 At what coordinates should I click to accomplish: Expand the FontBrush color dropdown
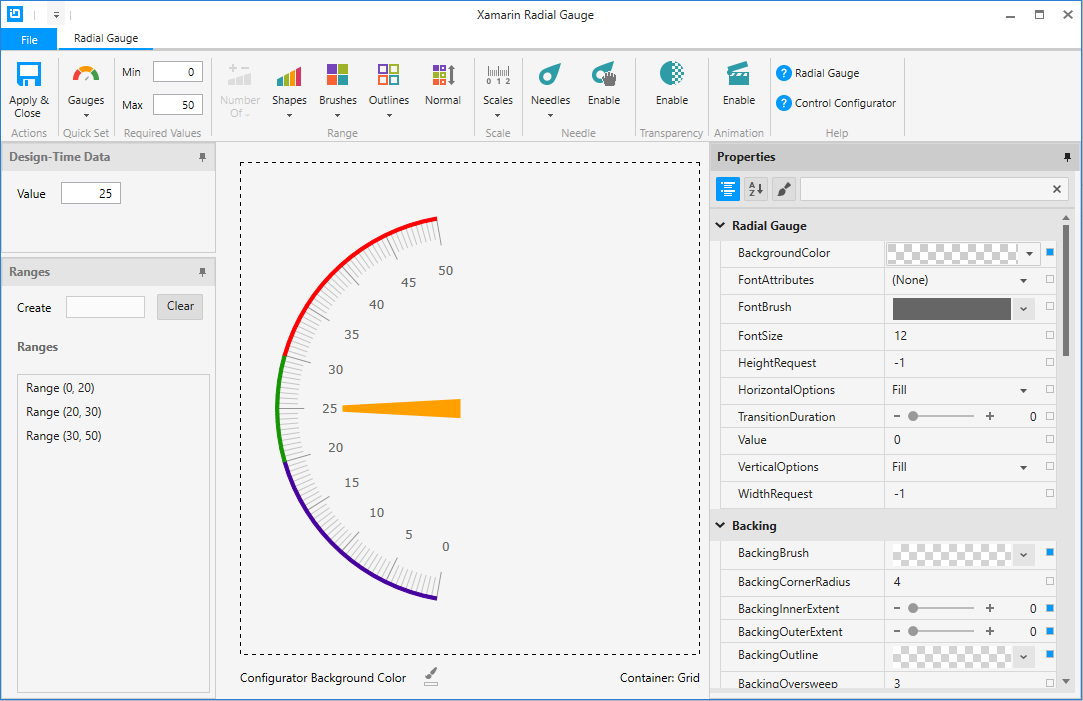(1024, 309)
